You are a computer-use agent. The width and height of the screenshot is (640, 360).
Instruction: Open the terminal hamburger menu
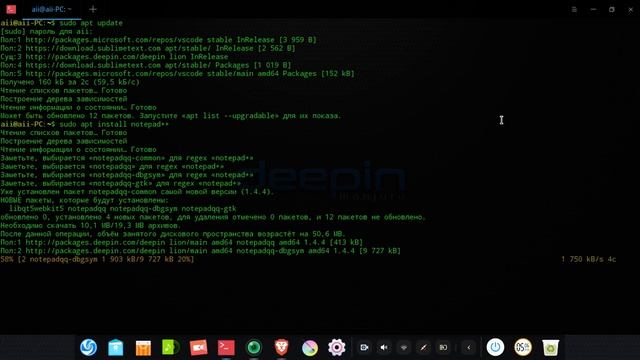(574, 9)
